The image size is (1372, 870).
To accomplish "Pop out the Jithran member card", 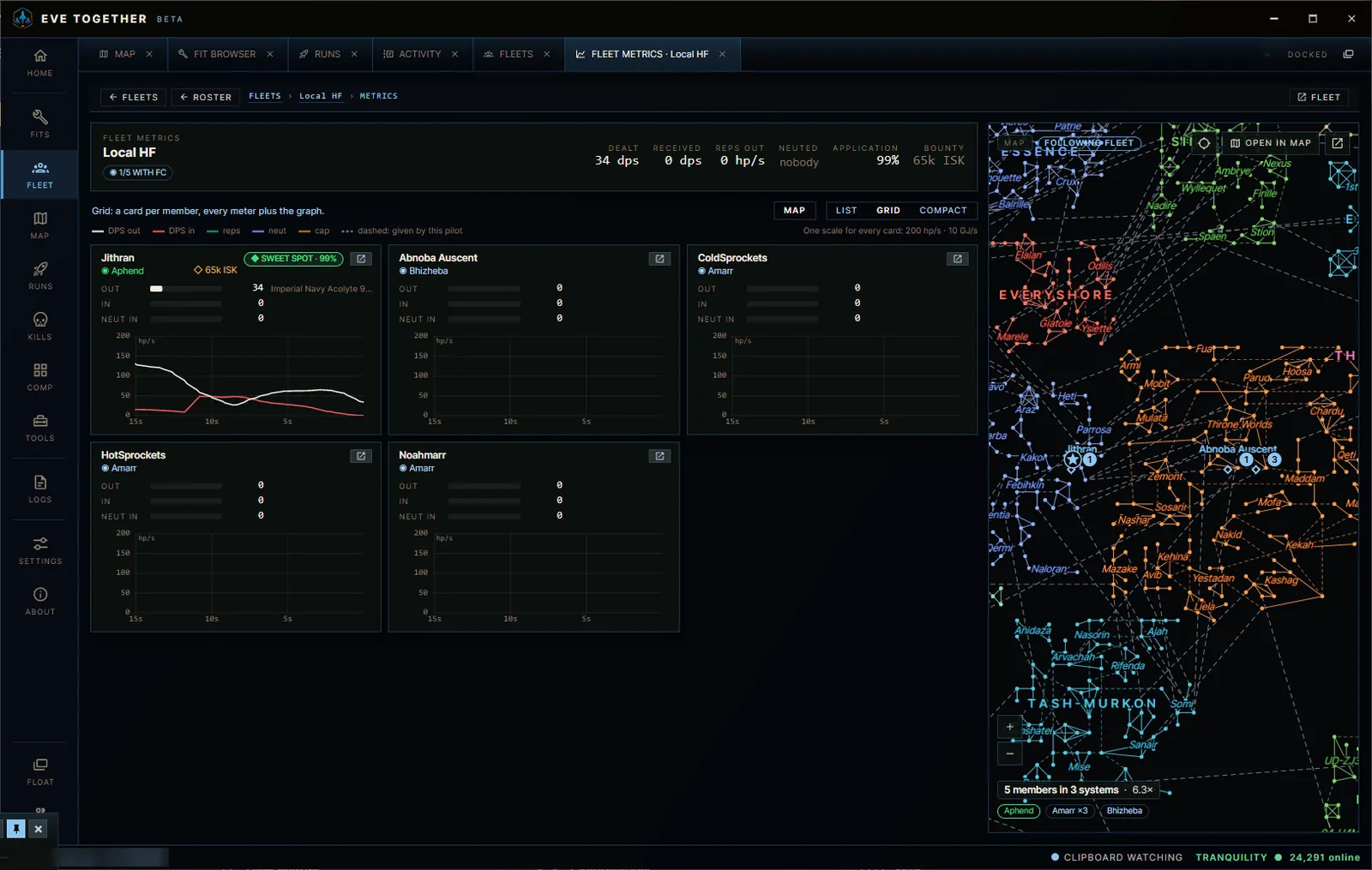I will (x=361, y=259).
